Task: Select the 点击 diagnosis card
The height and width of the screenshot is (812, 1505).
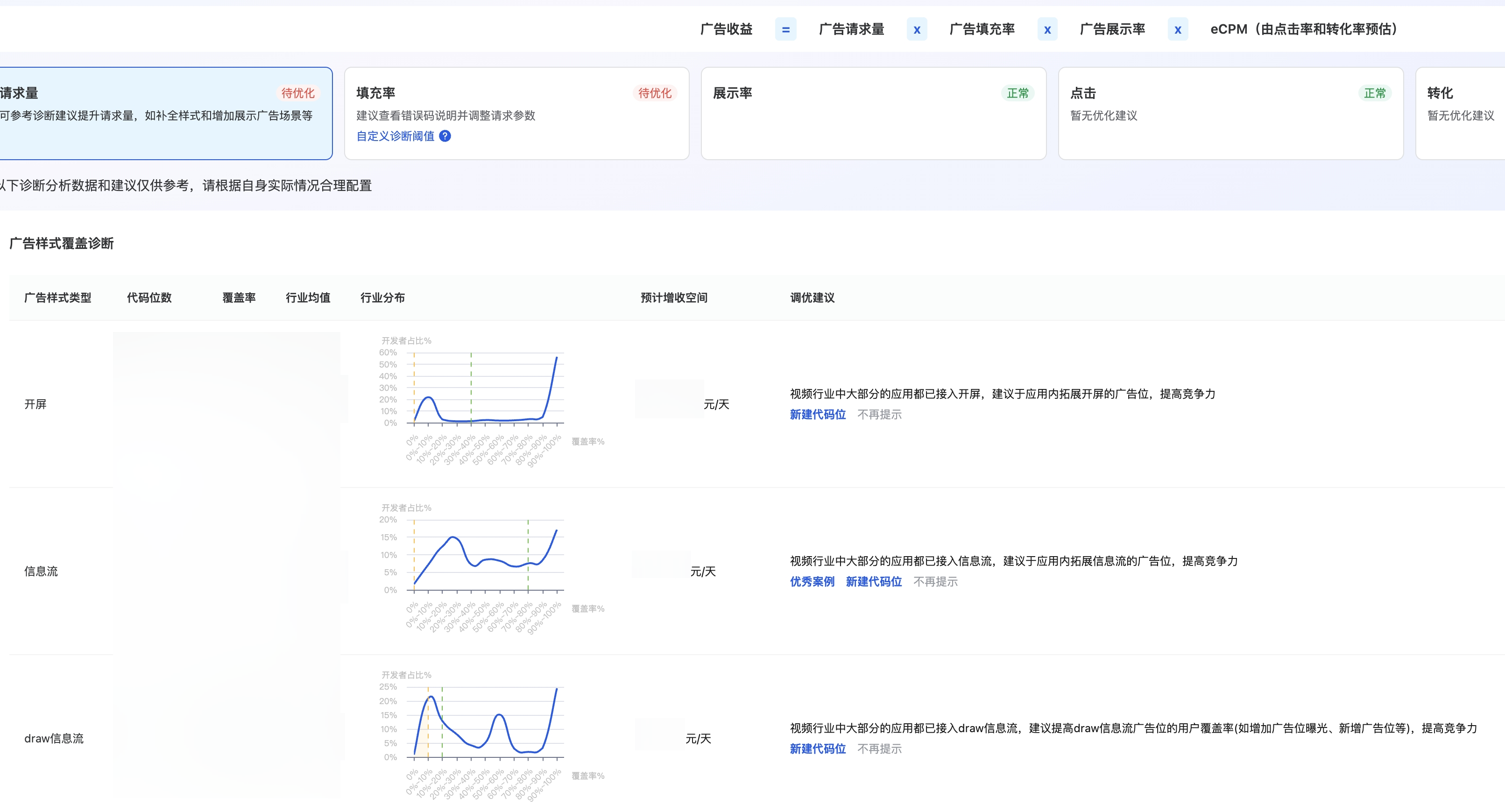Action: click(x=1230, y=113)
